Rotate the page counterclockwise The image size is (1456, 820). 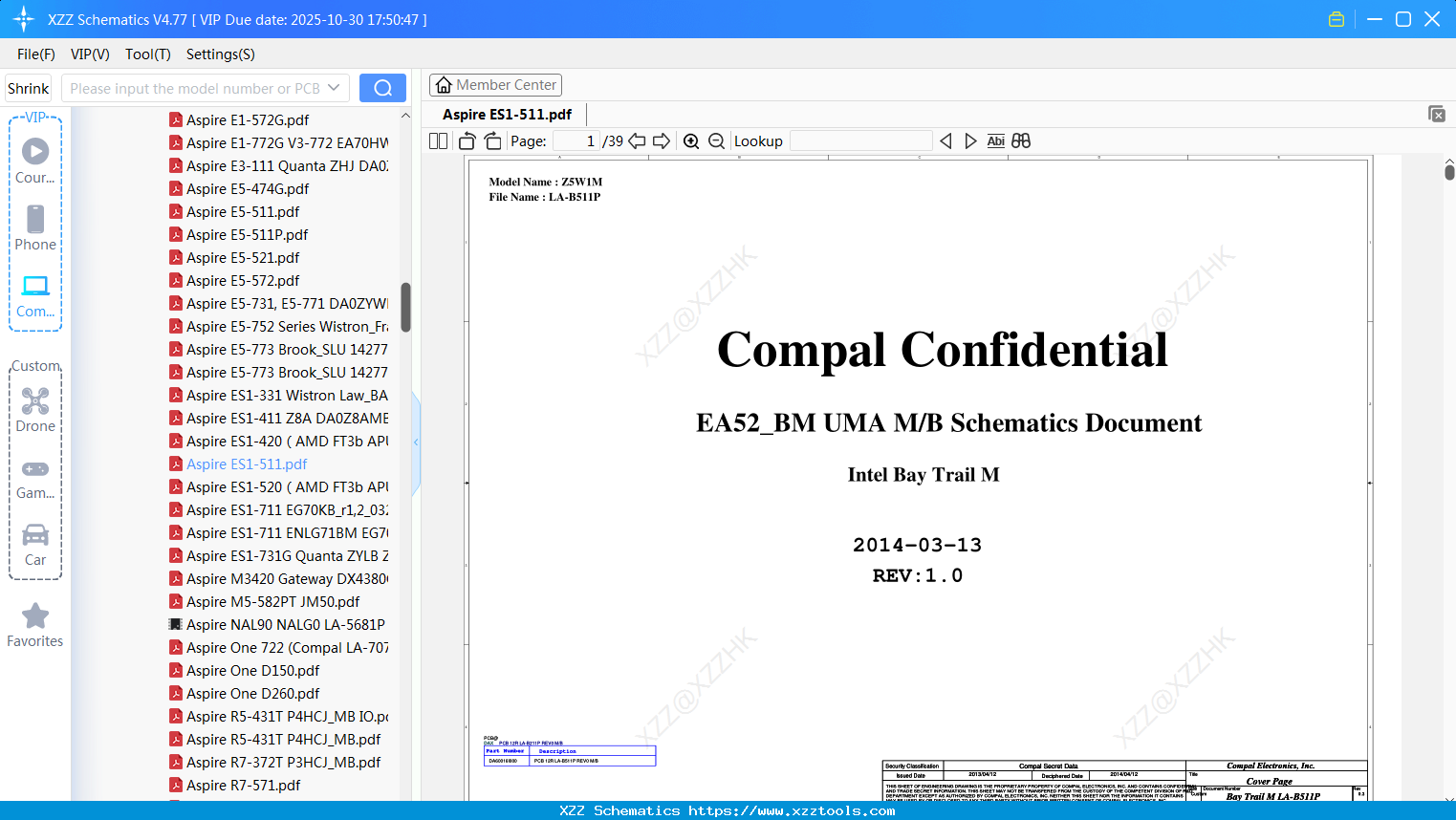[467, 141]
